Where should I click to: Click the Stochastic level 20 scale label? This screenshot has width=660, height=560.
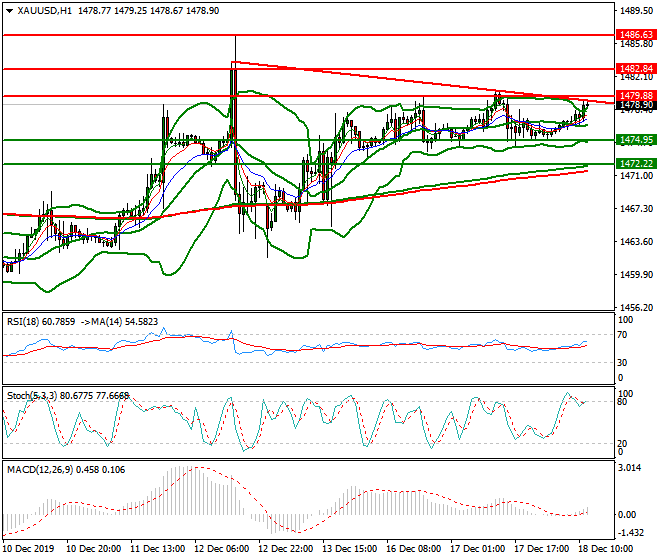tap(623, 443)
